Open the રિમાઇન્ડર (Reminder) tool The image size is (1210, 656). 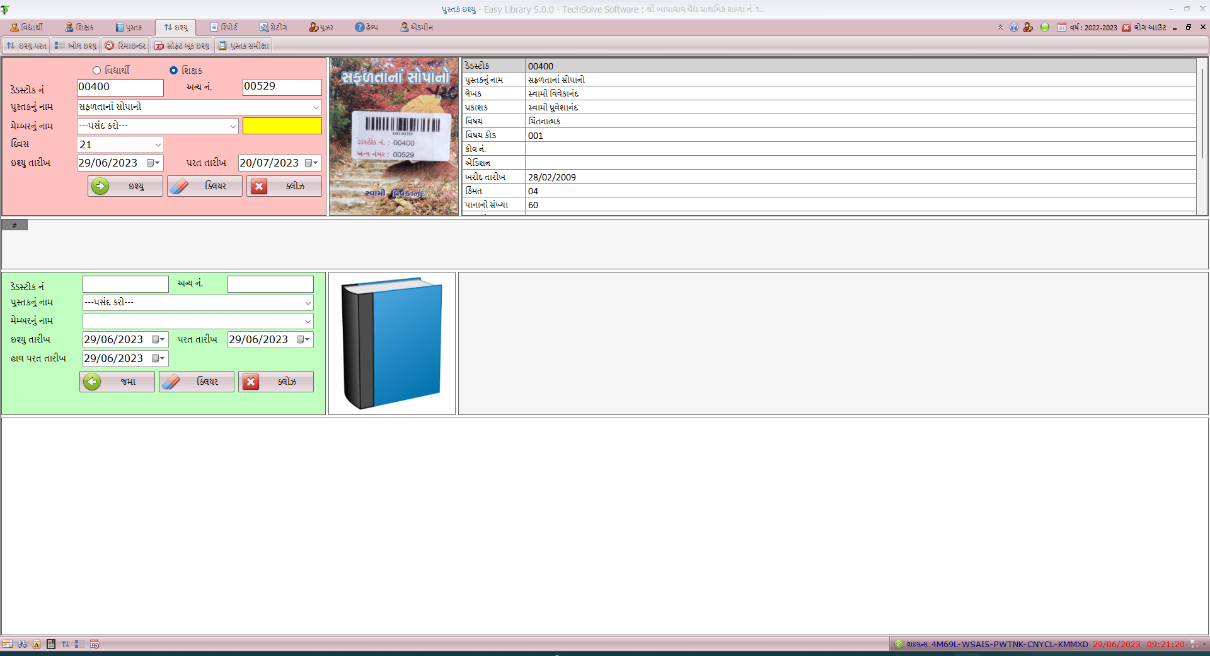tap(122, 44)
